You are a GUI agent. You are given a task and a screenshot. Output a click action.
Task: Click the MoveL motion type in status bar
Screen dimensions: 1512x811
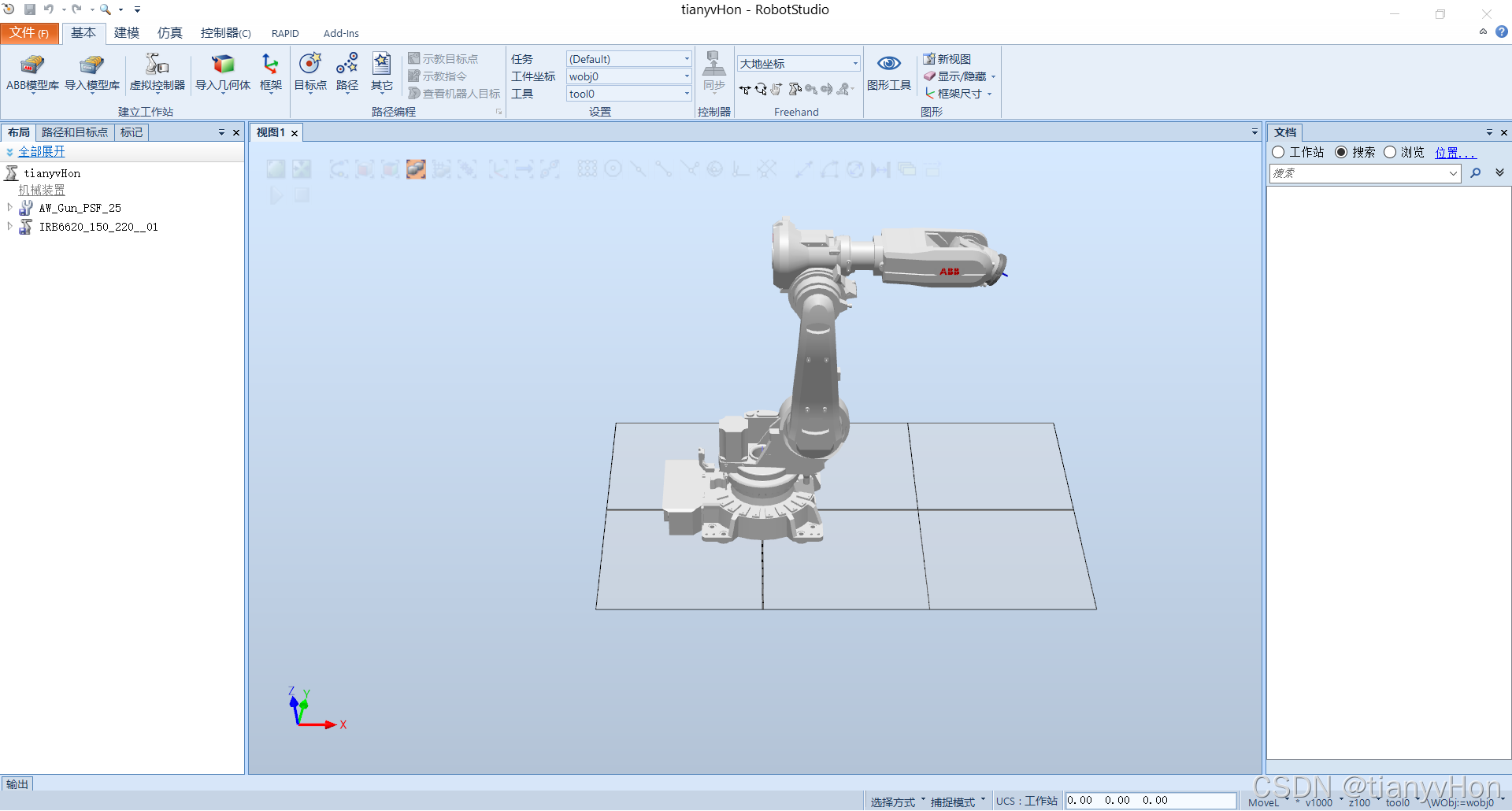click(1263, 802)
